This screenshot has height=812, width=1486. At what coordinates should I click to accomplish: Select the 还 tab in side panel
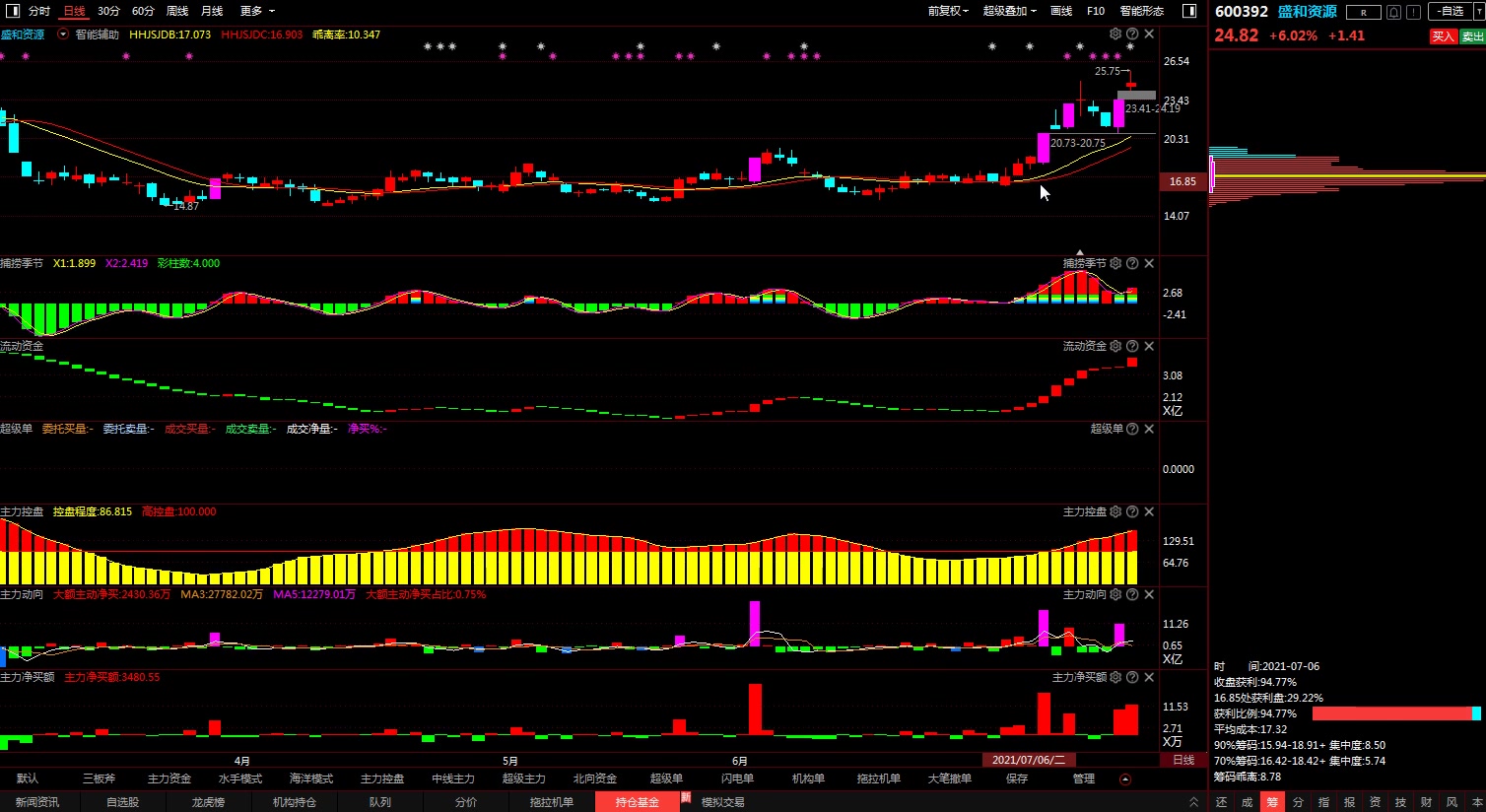(1222, 802)
